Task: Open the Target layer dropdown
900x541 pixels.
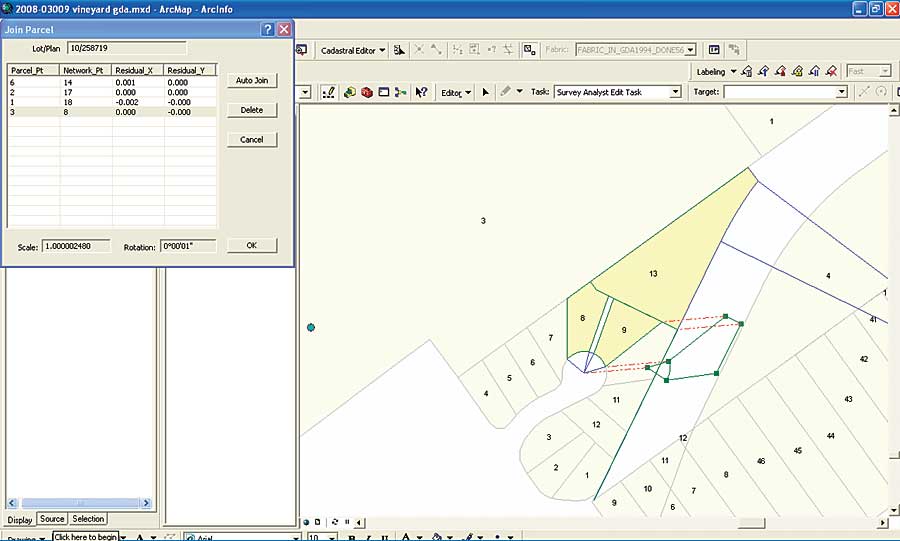Action: tap(841, 92)
